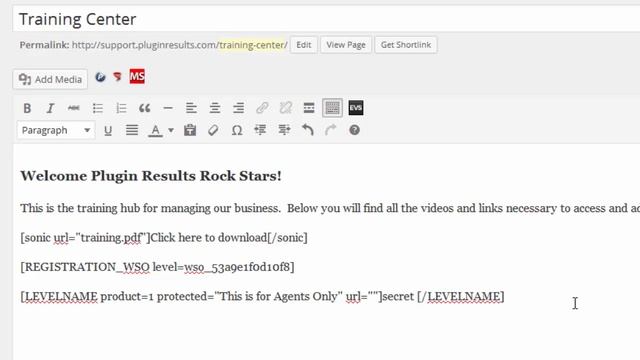This screenshot has width=640, height=360.
Task: Click the Add Media button
Action: pos(50,79)
